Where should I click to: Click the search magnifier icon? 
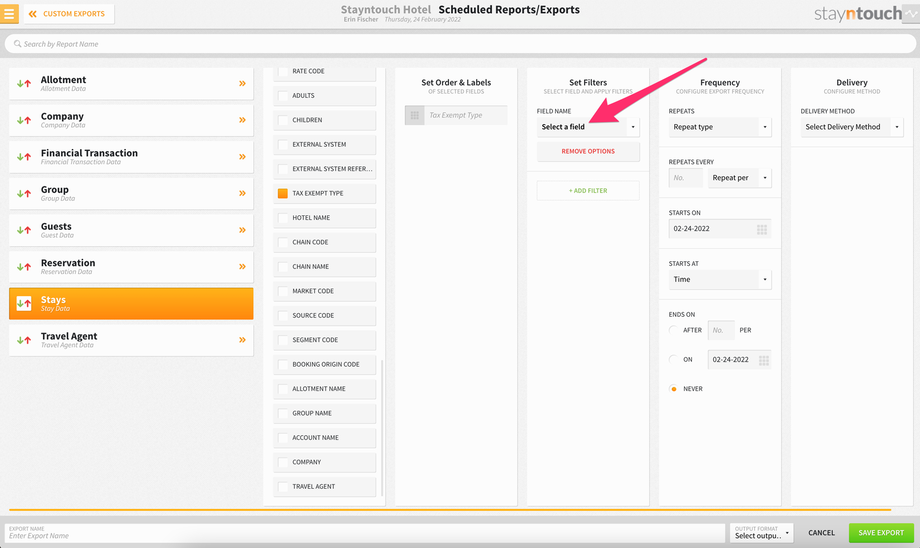tap(18, 44)
